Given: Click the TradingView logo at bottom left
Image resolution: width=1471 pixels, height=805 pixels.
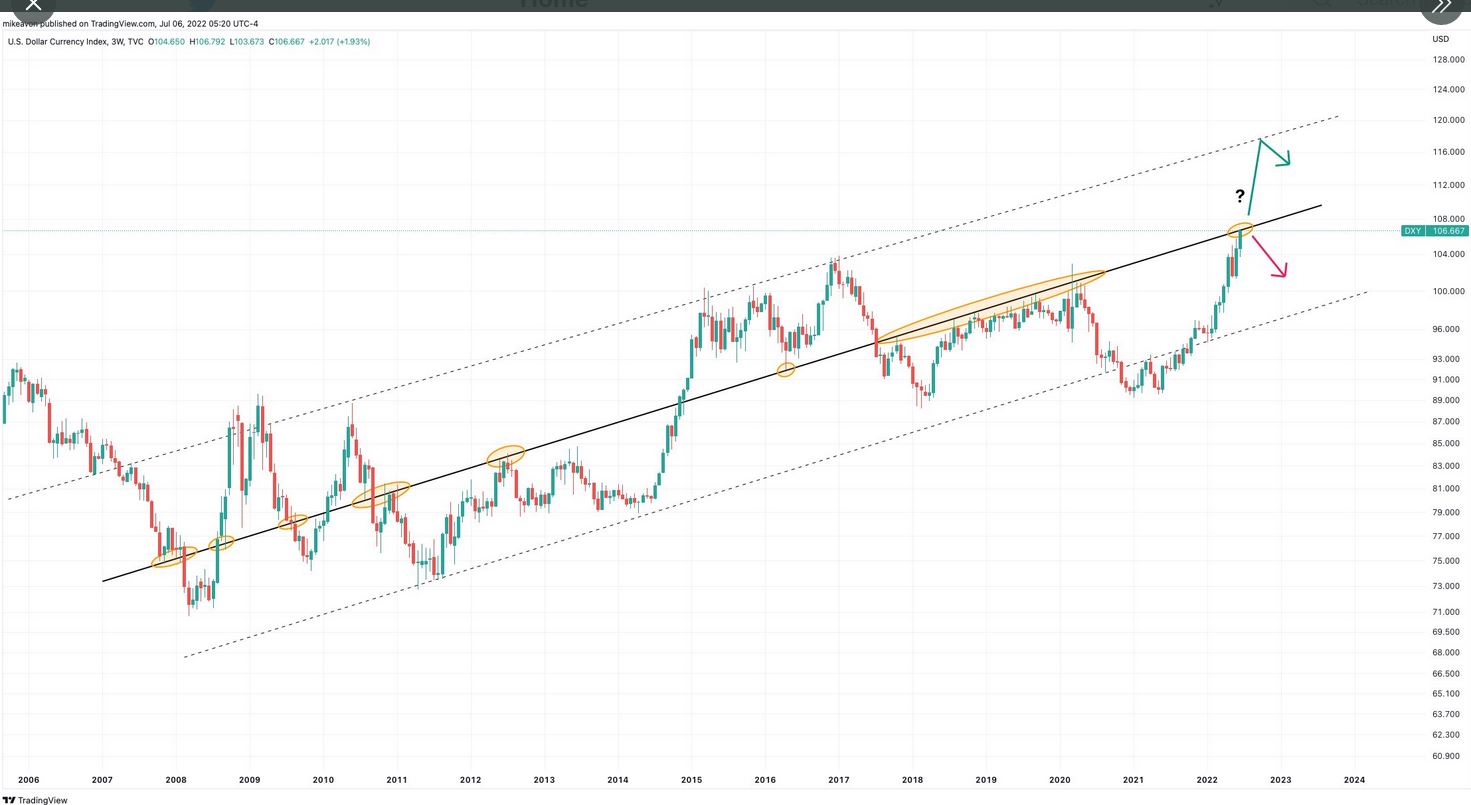Looking at the screenshot, I should (x=35, y=800).
